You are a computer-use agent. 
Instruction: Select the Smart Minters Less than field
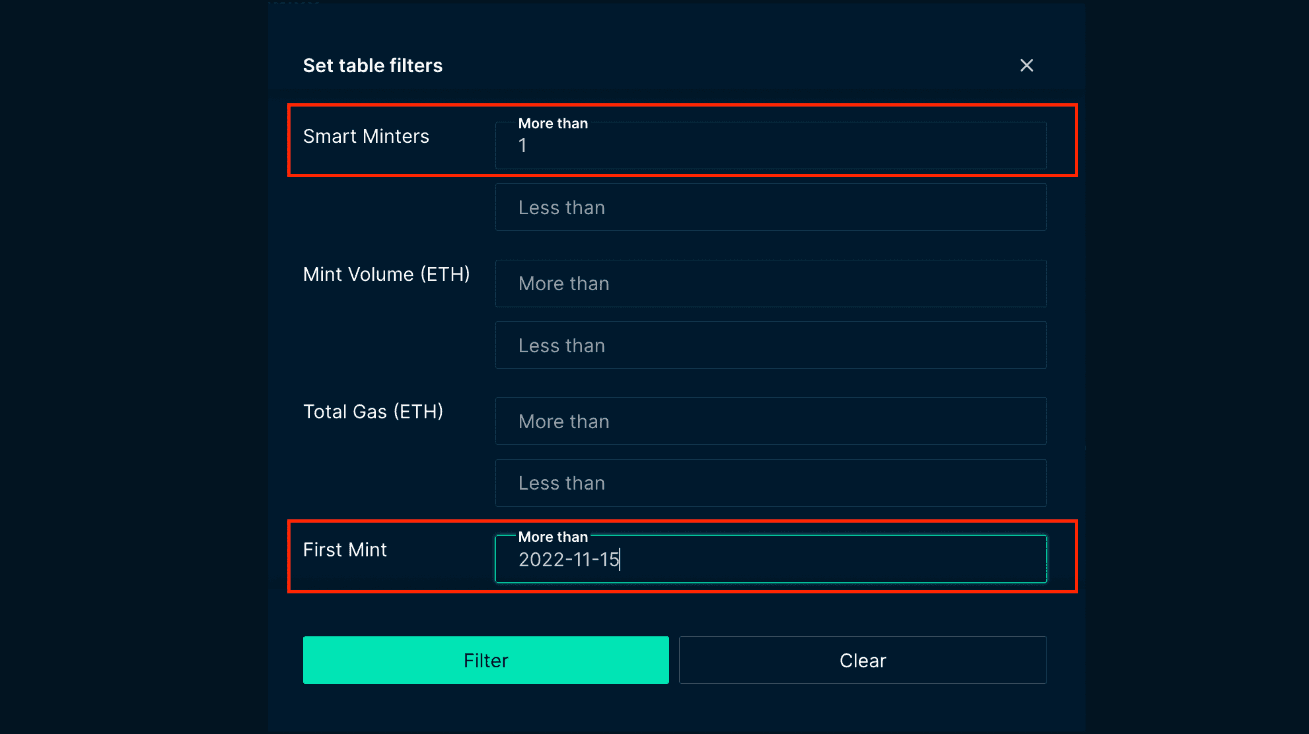tap(770, 207)
